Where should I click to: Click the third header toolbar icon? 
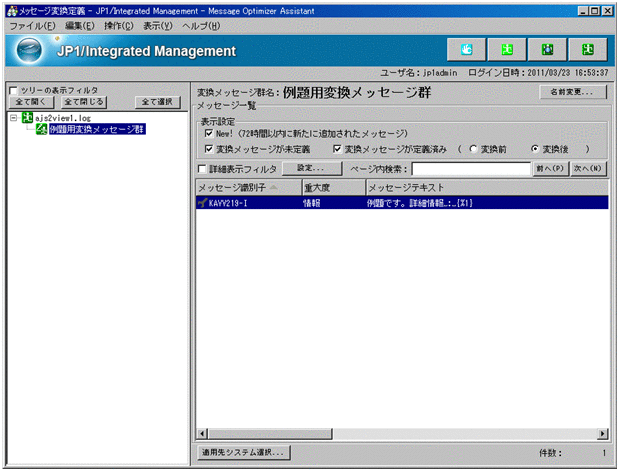[x=546, y=49]
